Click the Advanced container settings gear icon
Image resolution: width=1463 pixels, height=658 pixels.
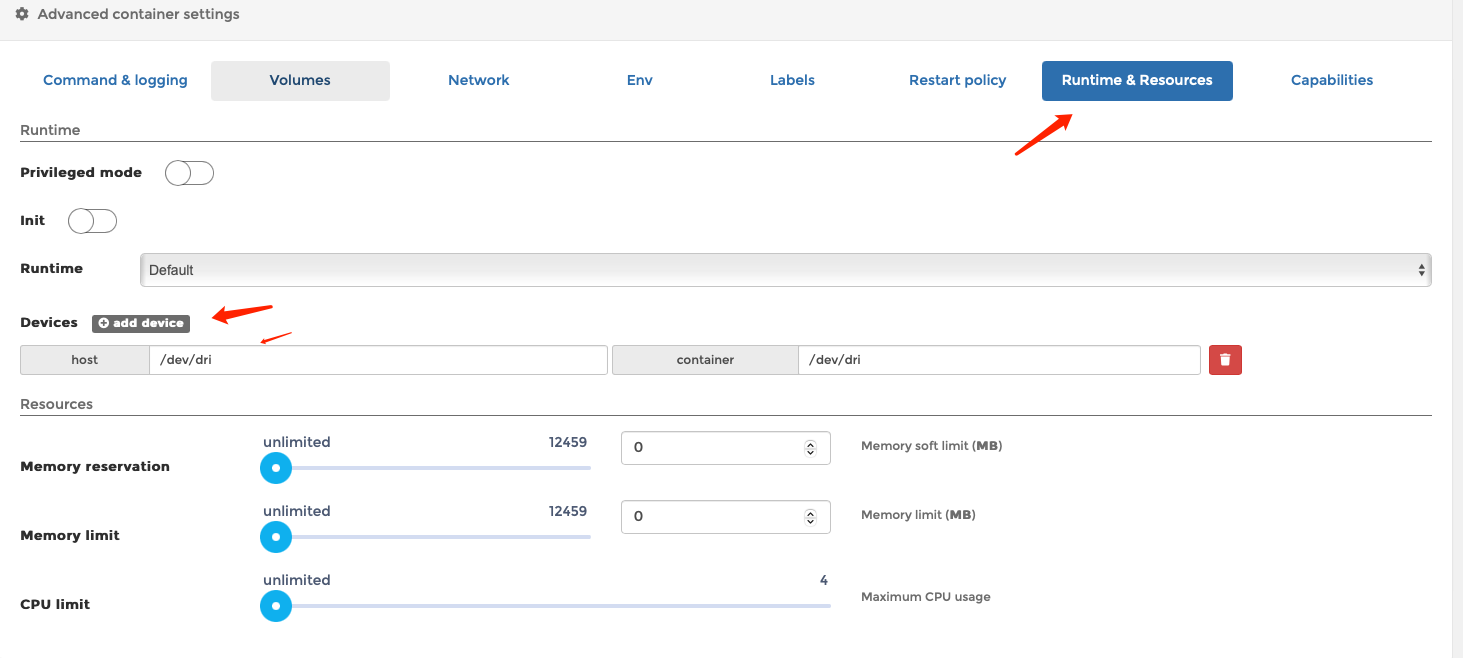pos(22,15)
